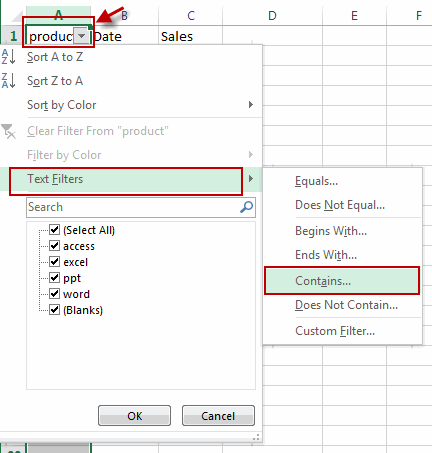Click the search magnifier icon
This screenshot has height=453, width=432.
247,207
